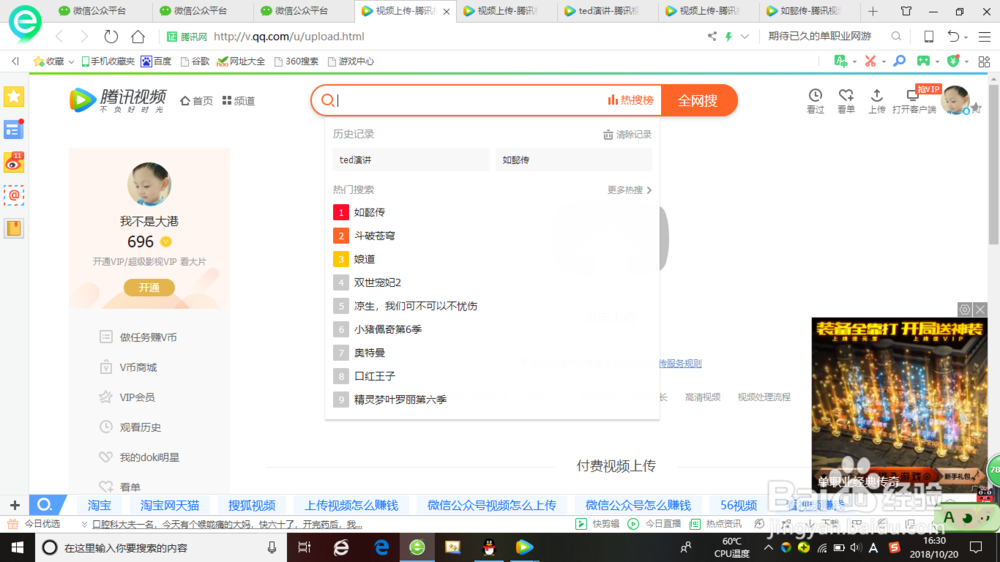
Task: Click the game advertisement image
Action: click(x=899, y=404)
